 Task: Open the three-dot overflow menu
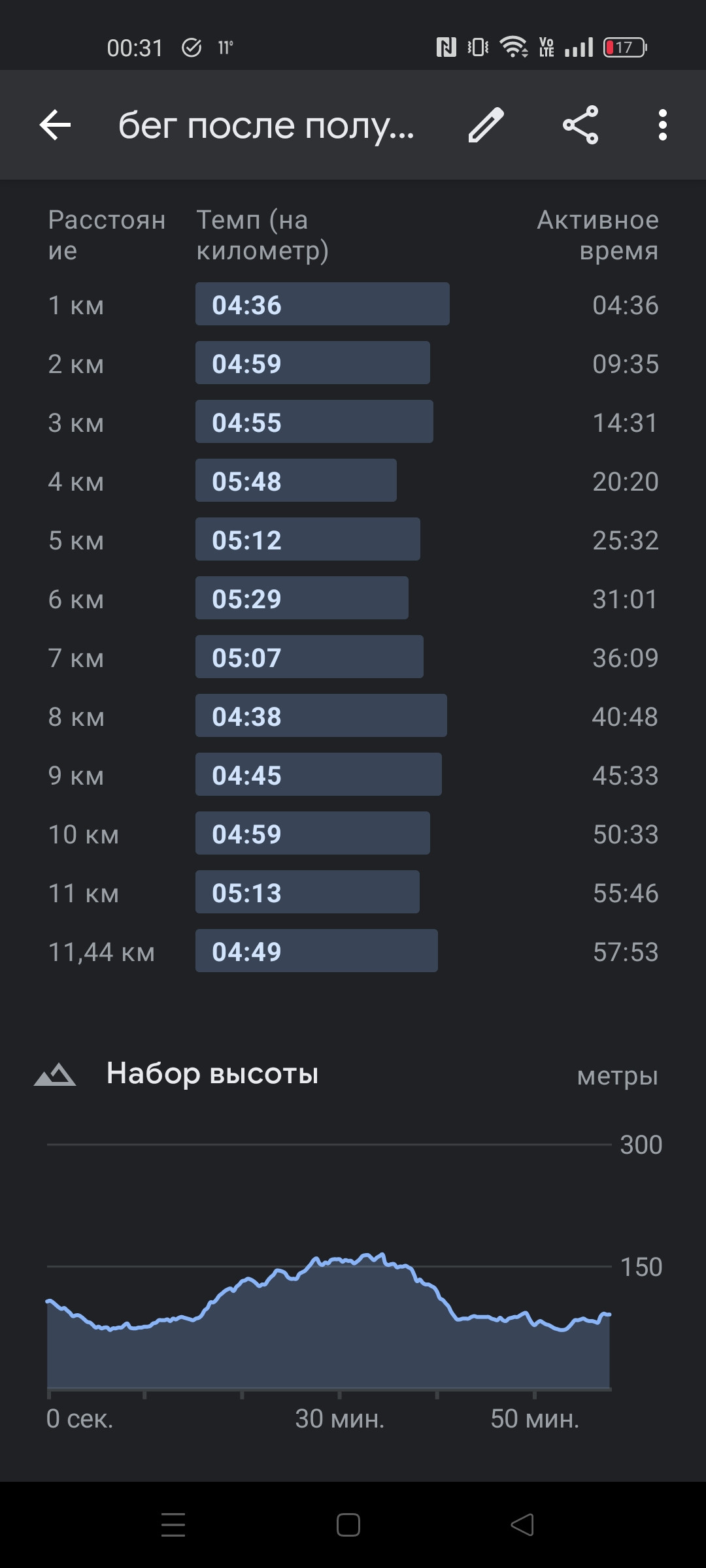click(x=662, y=125)
